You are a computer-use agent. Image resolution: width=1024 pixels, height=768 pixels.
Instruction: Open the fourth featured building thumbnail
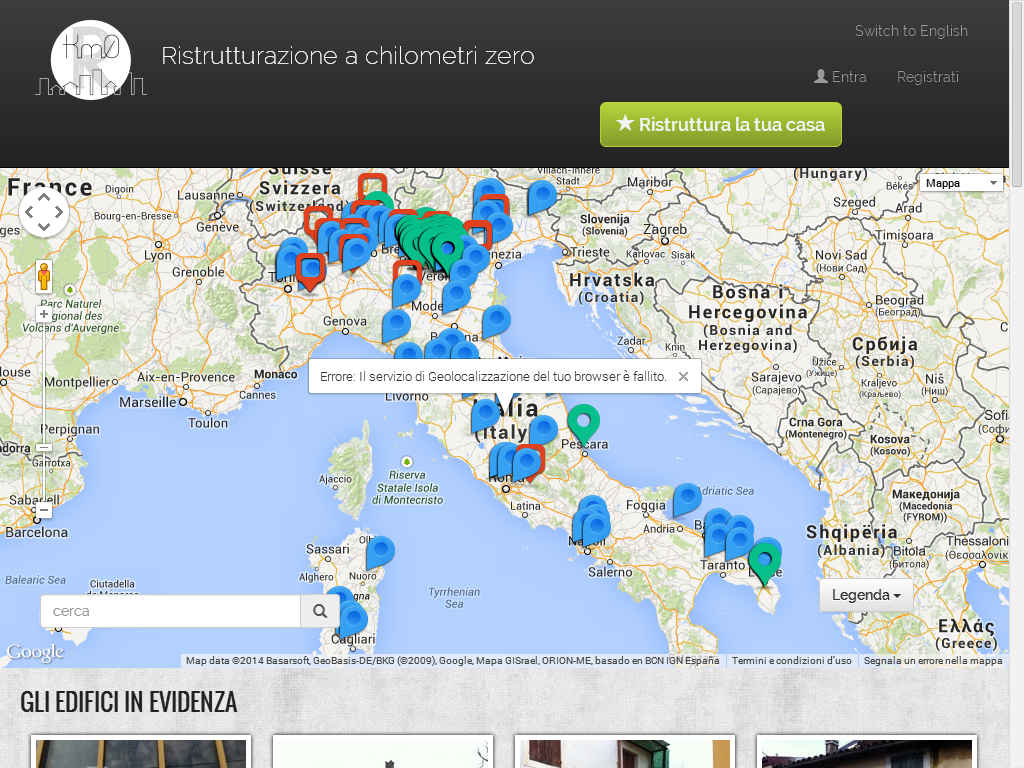pos(867,754)
